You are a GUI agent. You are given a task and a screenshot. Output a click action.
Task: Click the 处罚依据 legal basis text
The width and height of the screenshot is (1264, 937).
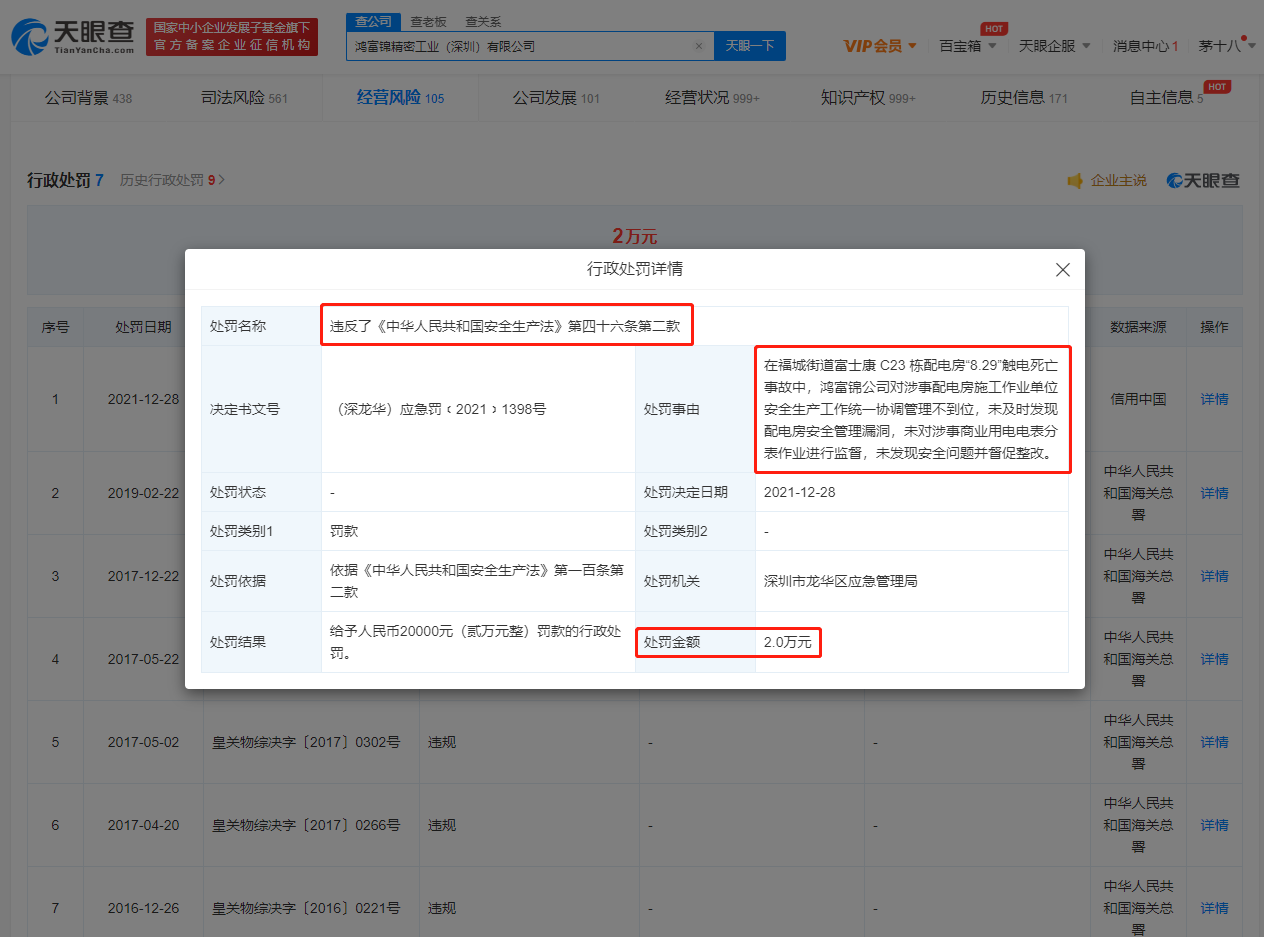click(x=477, y=581)
